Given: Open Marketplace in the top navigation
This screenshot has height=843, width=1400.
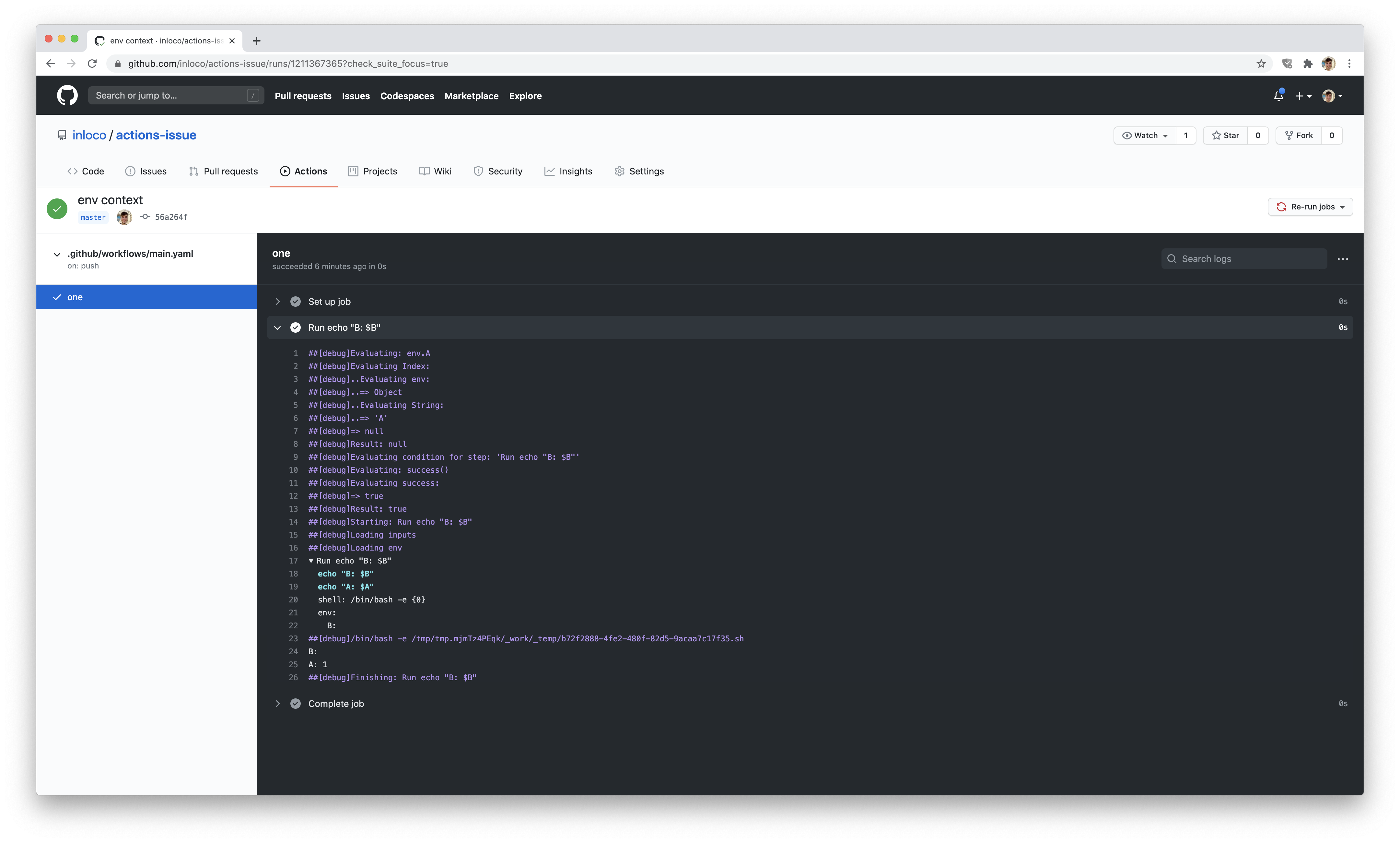Looking at the screenshot, I should click(471, 95).
